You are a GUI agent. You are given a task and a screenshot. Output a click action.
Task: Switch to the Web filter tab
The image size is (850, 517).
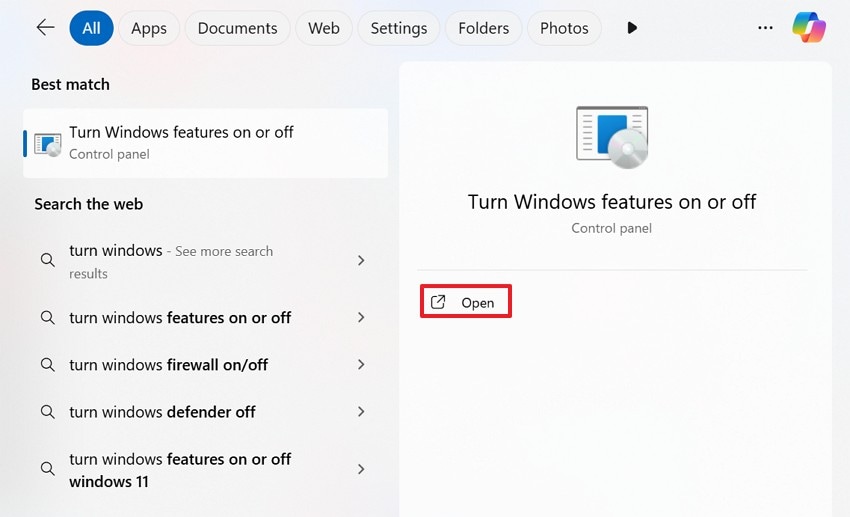pos(324,28)
